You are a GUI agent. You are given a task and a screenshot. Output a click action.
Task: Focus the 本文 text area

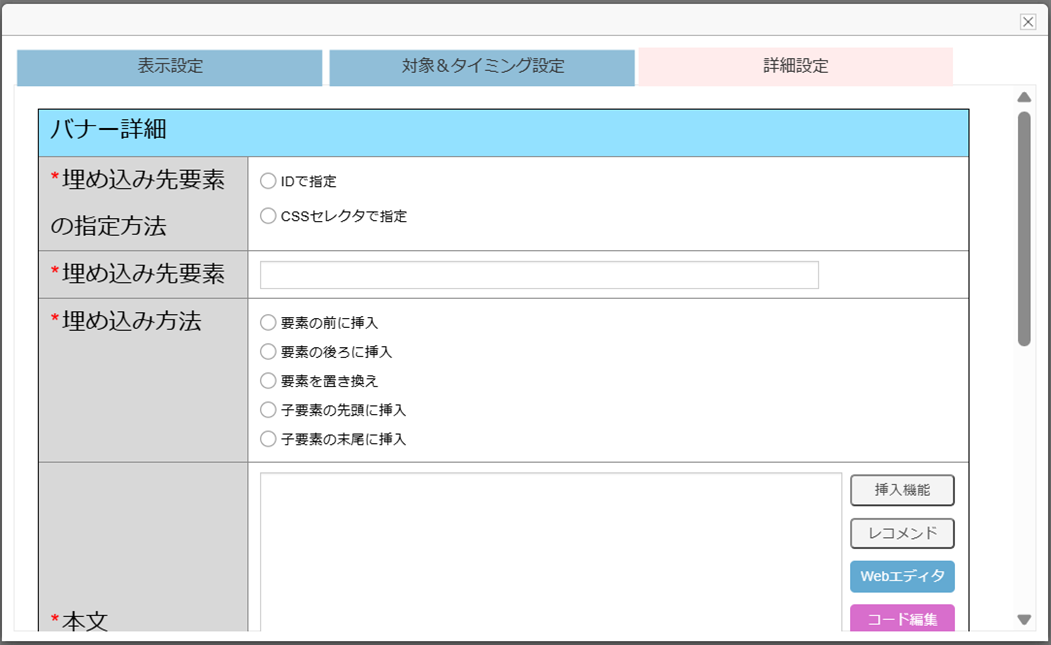pyautogui.click(x=550, y=550)
